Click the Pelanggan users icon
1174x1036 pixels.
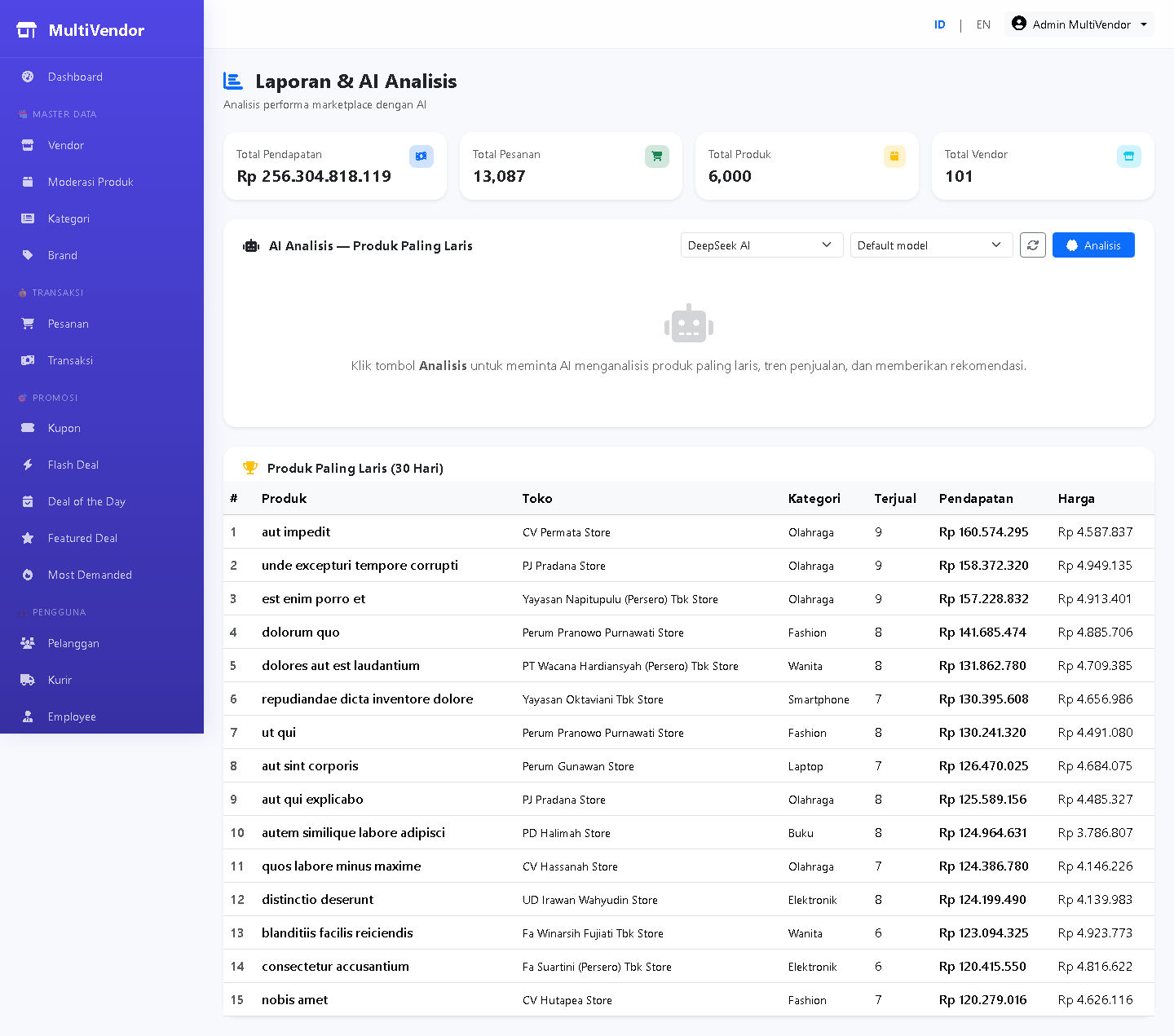pyautogui.click(x=28, y=643)
